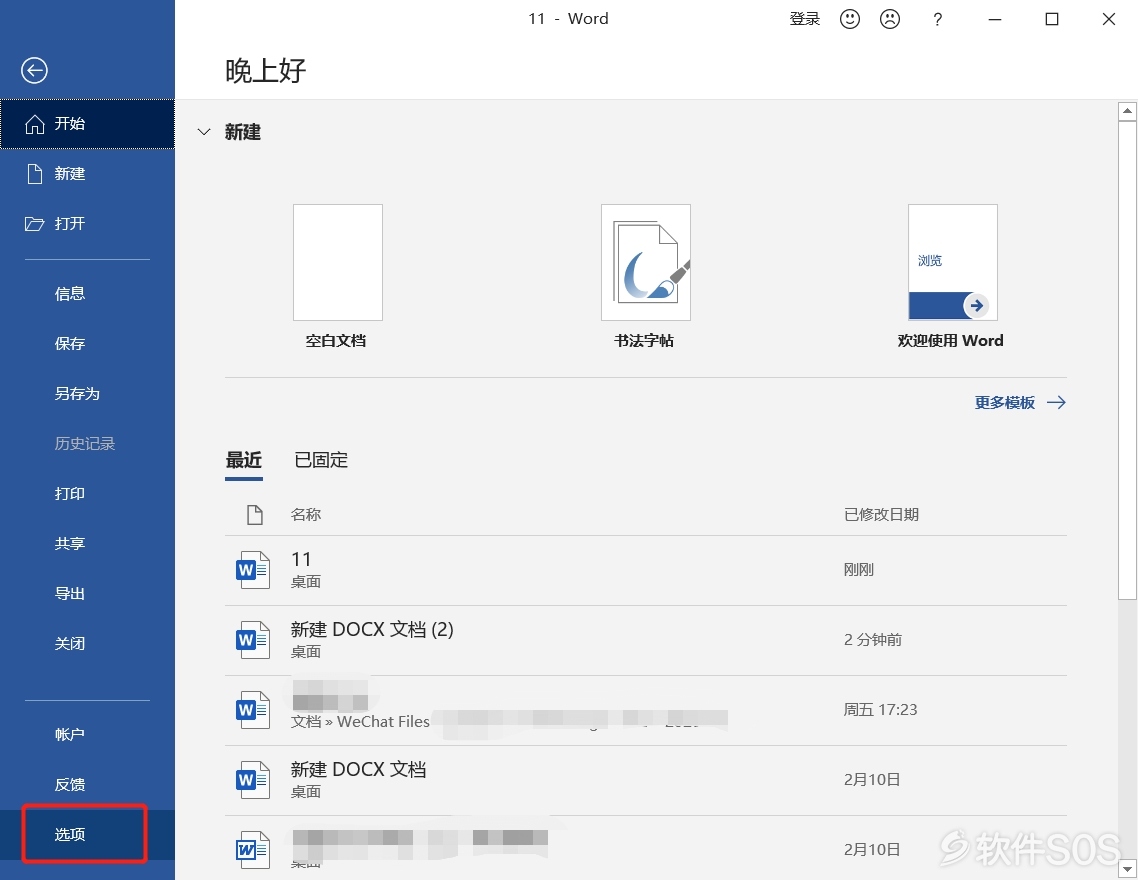Click the Word icon for 新建 DOCX 文档 (2)

(253, 640)
